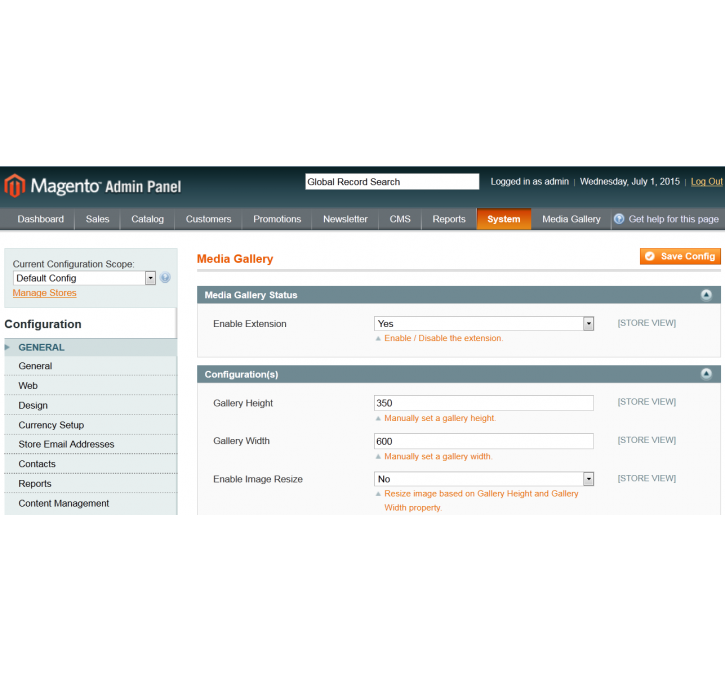Open the Dashboard menu
This screenshot has width=725, height=680.
41,219
